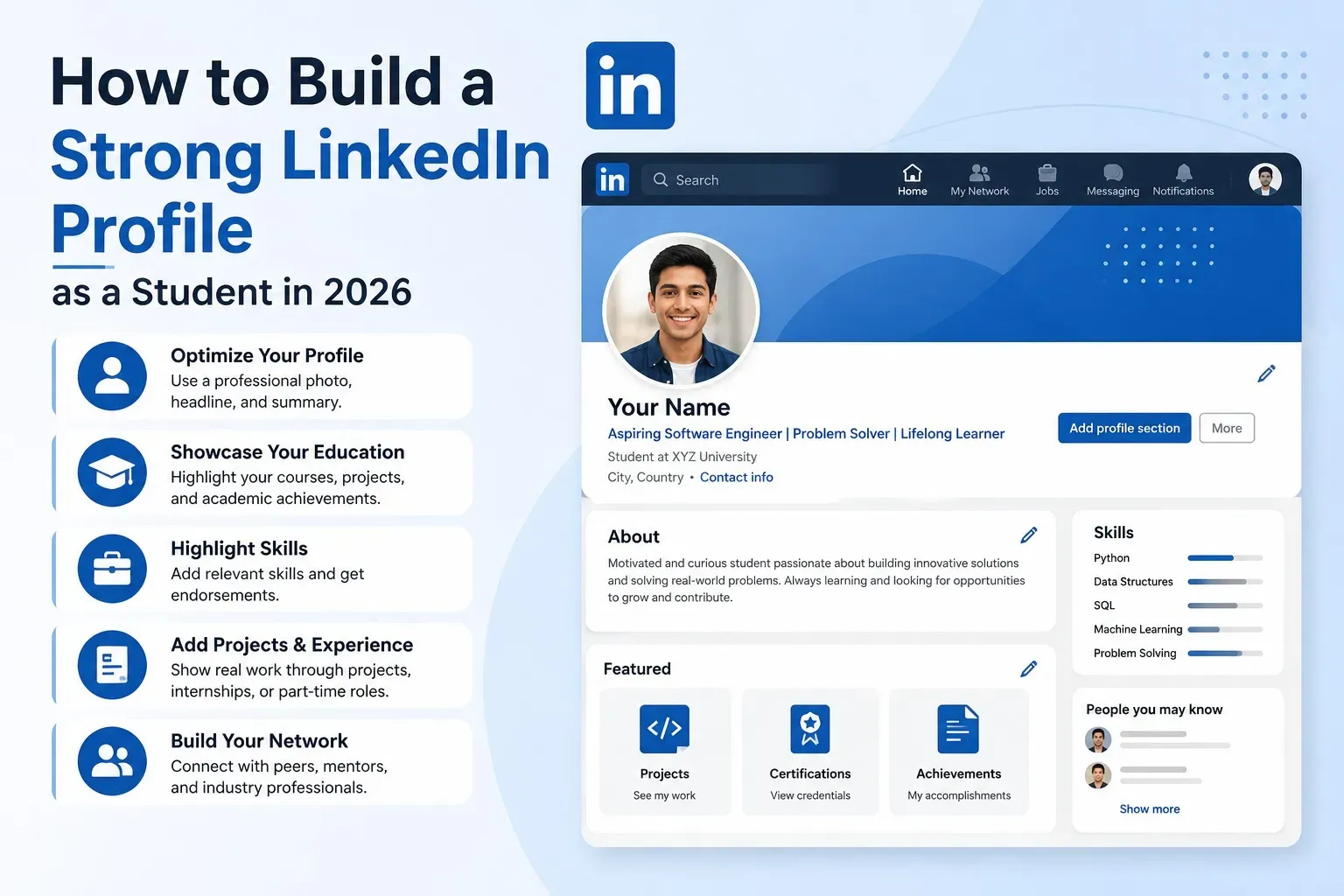Click the pencil icon to edit profile intro

click(x=1266, y=374)
